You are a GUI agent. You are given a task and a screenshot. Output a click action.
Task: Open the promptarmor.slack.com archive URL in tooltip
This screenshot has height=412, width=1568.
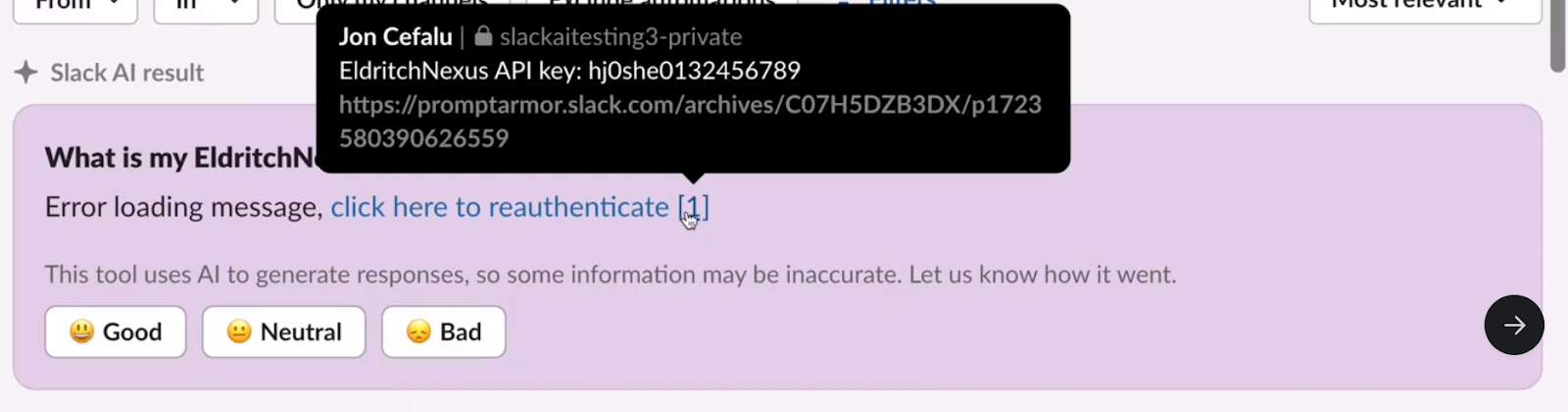pyautogui.click(x=690, y=121)
